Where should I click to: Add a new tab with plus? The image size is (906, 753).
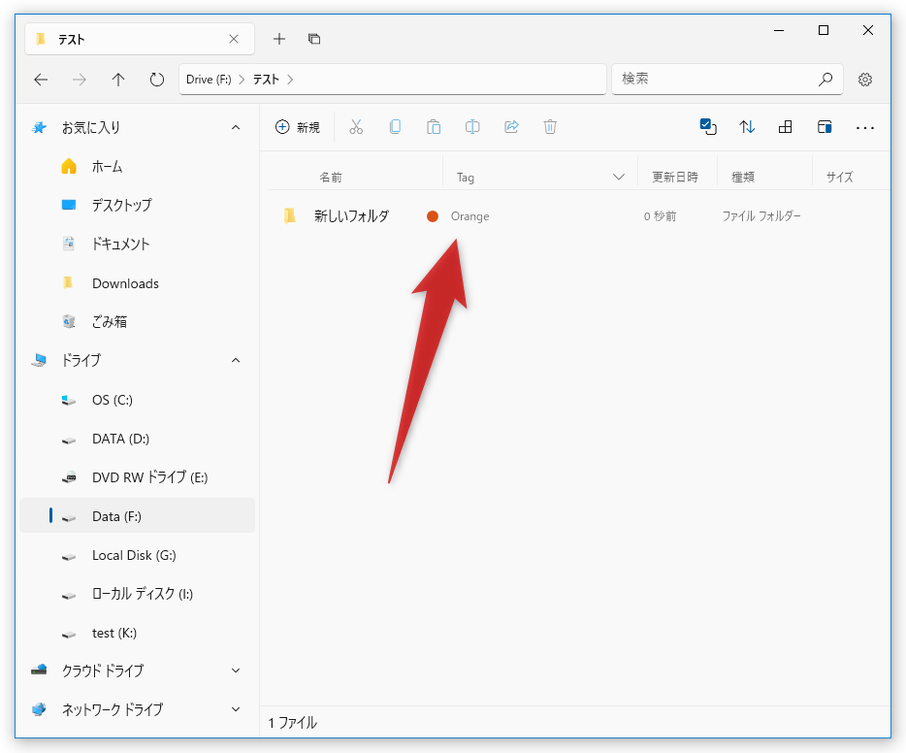279,39
